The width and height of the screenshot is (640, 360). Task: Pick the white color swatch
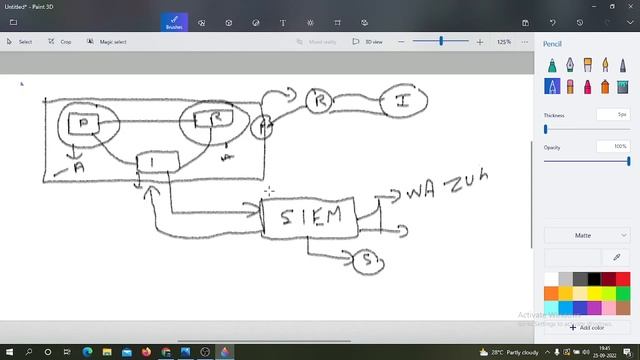(551, 279)
